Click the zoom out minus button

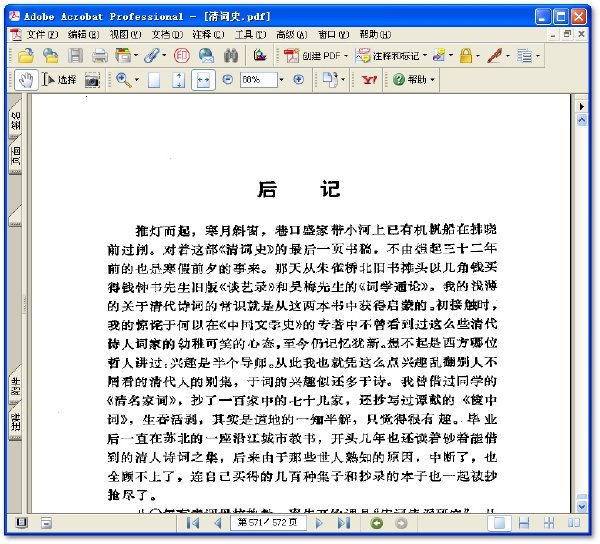tap(228, 80)
